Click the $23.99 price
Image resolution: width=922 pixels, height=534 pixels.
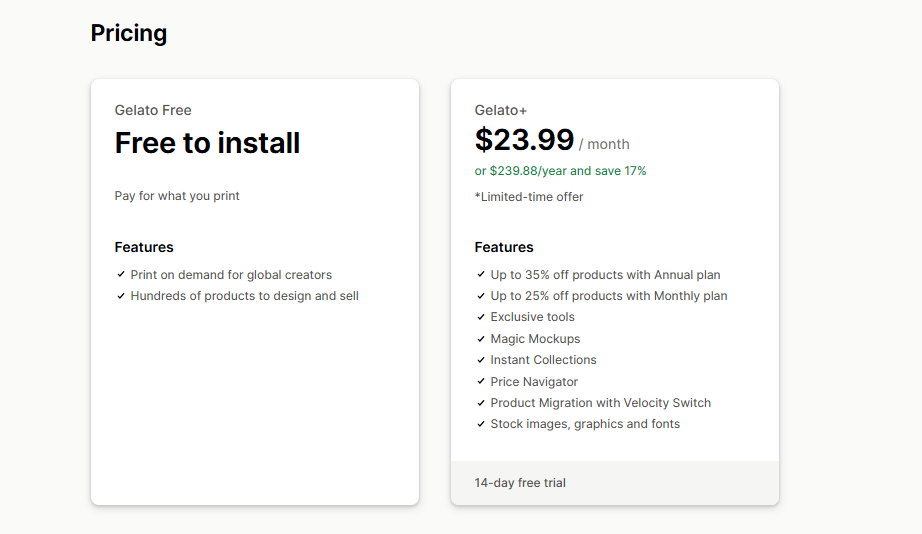pos(524,140)
